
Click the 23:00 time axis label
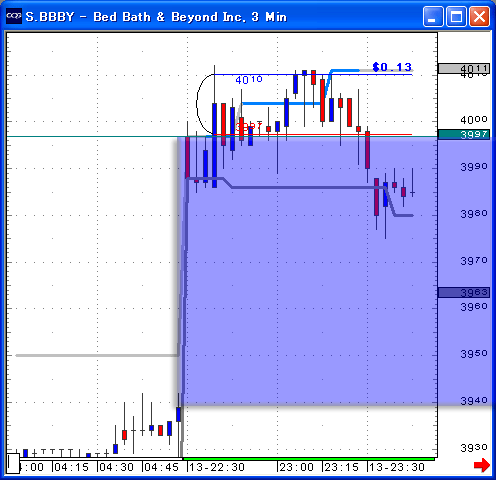pyautogui.click(x=296, y=467)
